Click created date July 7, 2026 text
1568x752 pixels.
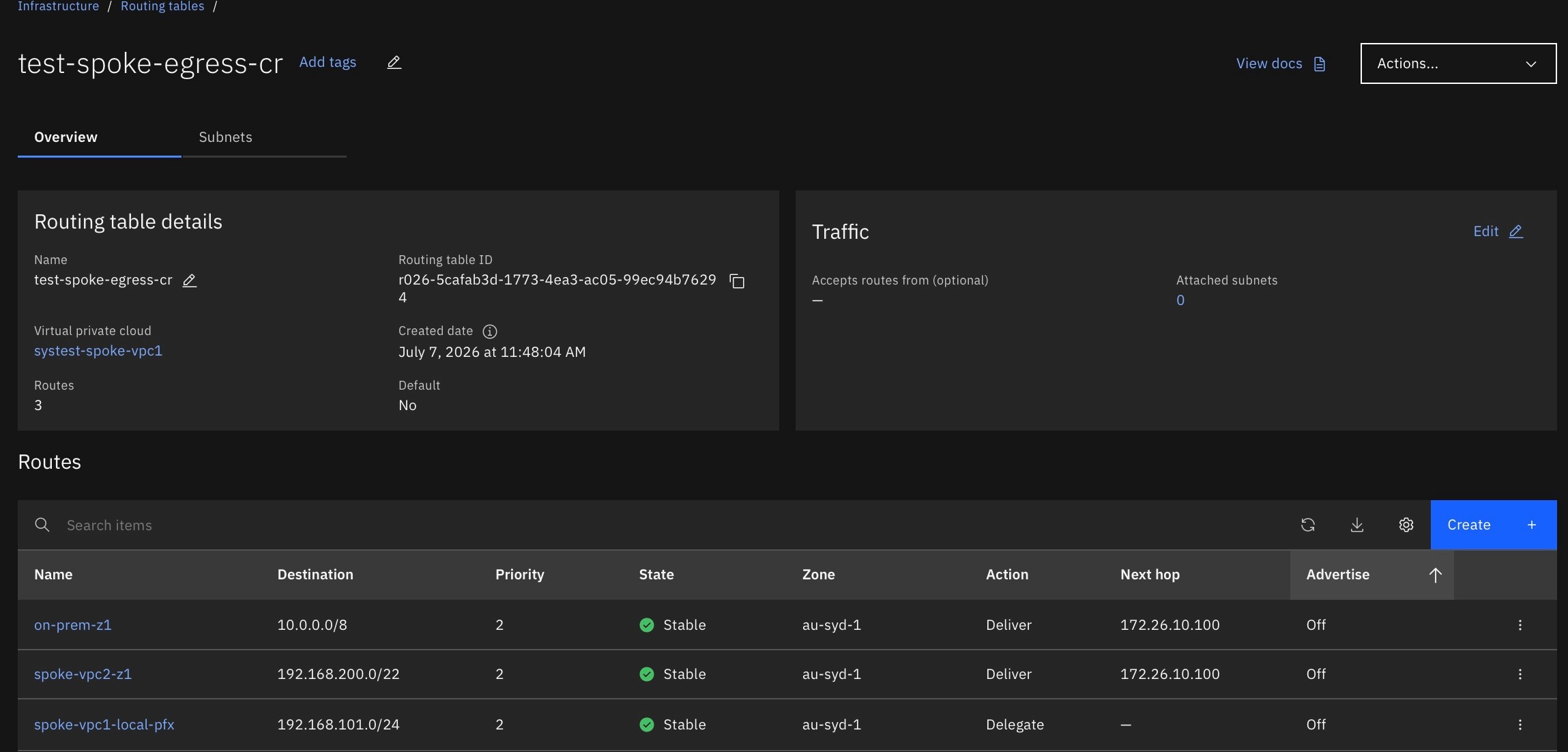click(492, 352)
